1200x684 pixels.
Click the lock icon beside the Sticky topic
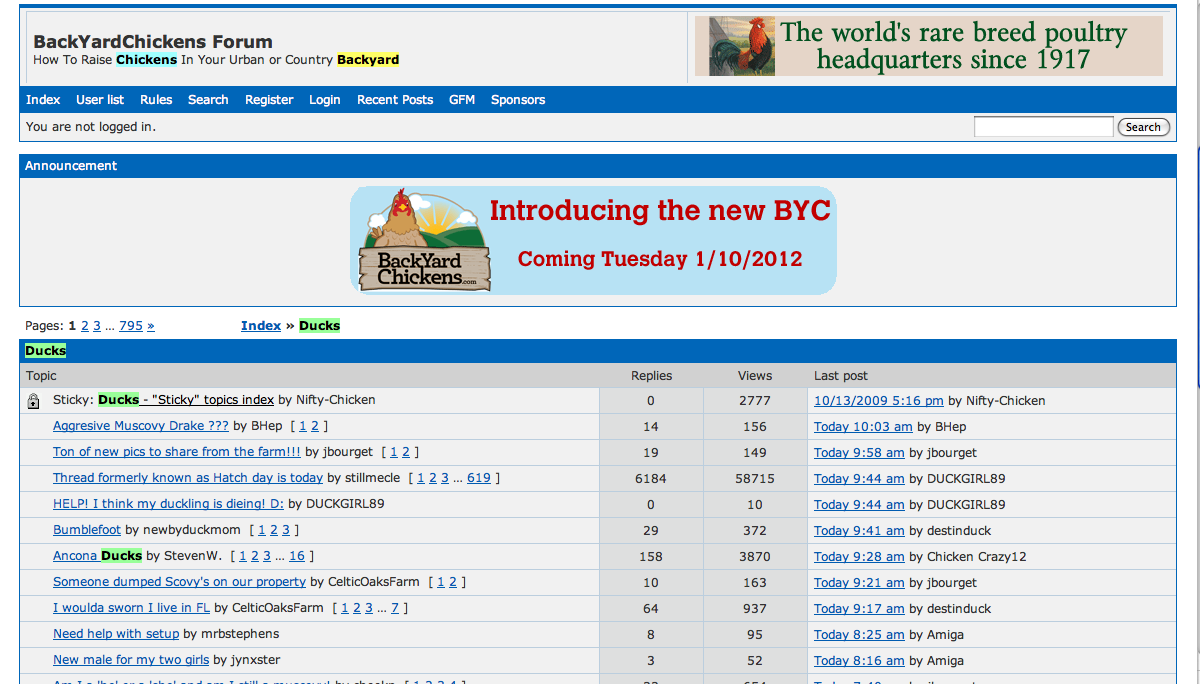click(34, 401)
